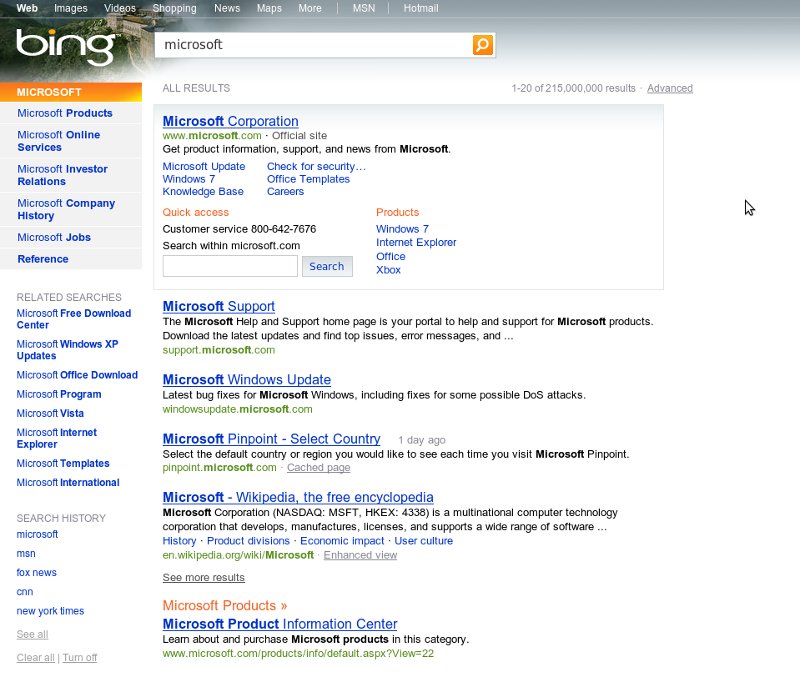Open Enhanced view for Wikipedia result
Screen dimensions: 800x677
pos(360,555)
